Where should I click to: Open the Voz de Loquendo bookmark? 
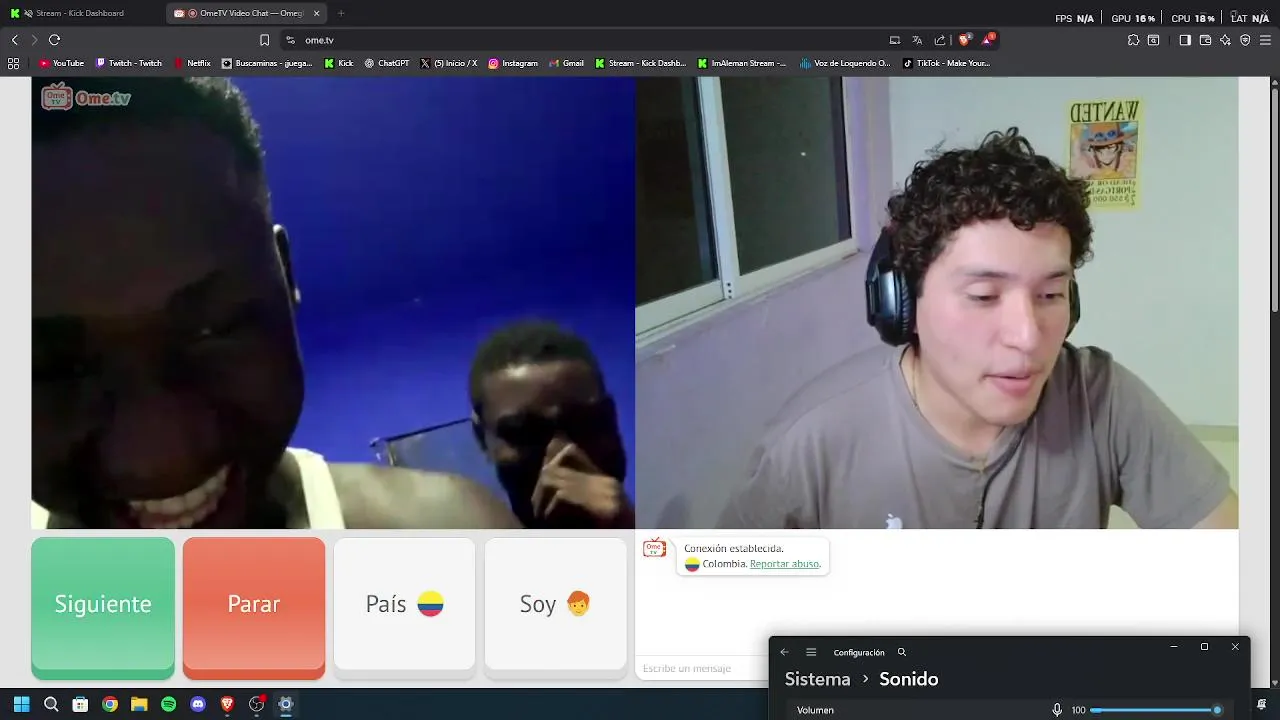pyautogui.click(x=845, y=63)
